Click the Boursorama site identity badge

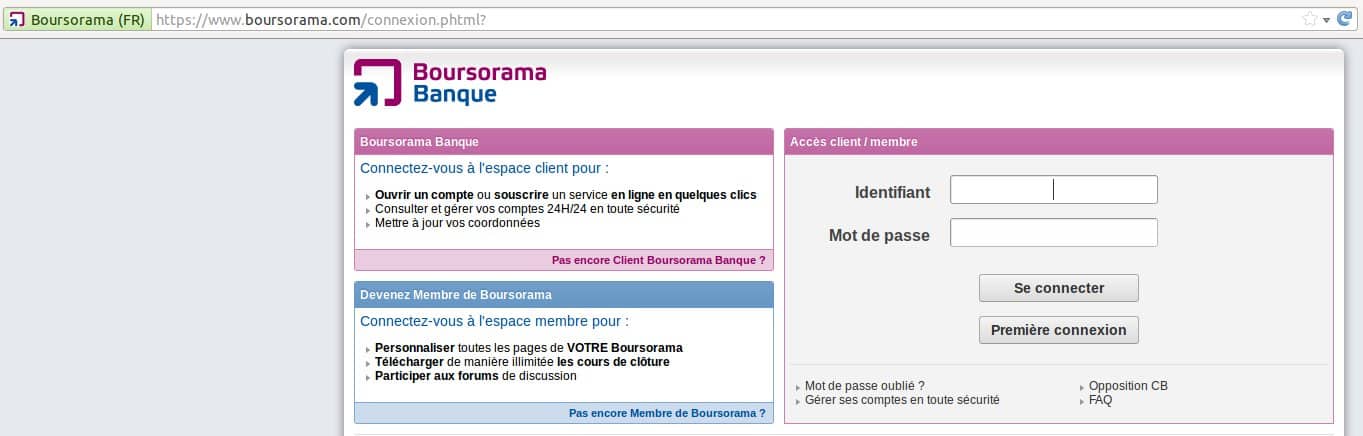(77, 19)
